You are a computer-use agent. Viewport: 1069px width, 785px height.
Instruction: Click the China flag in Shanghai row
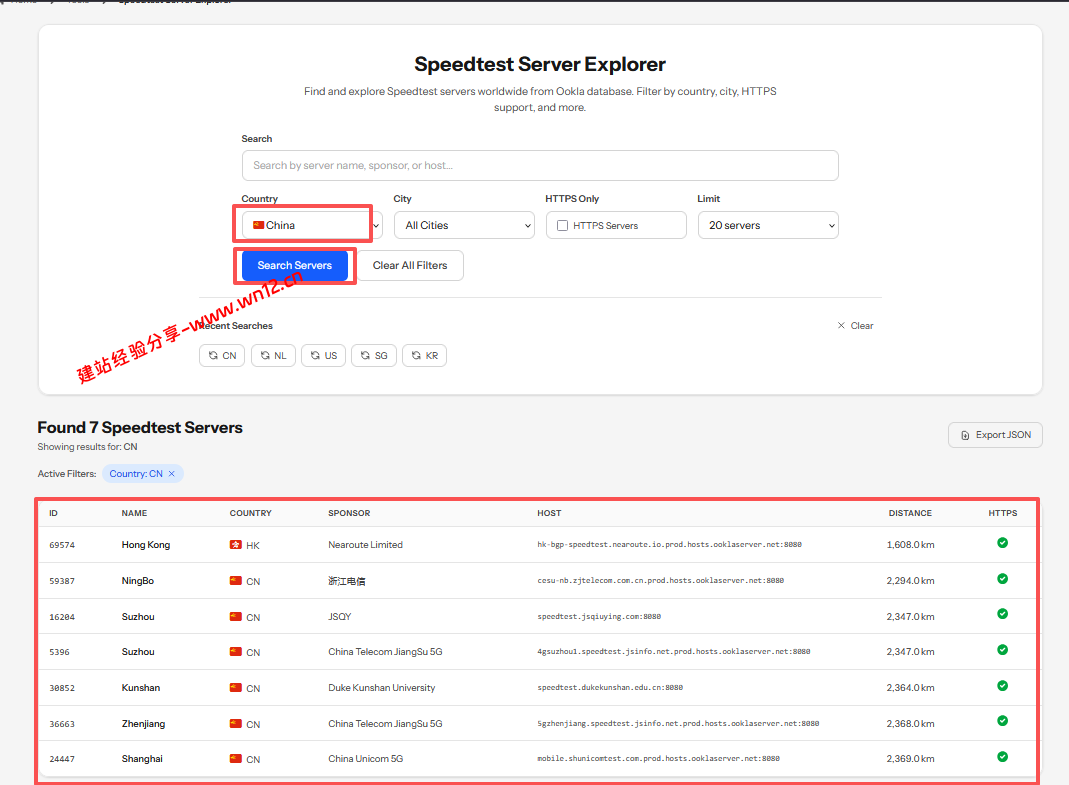click(x=236, y=759)
